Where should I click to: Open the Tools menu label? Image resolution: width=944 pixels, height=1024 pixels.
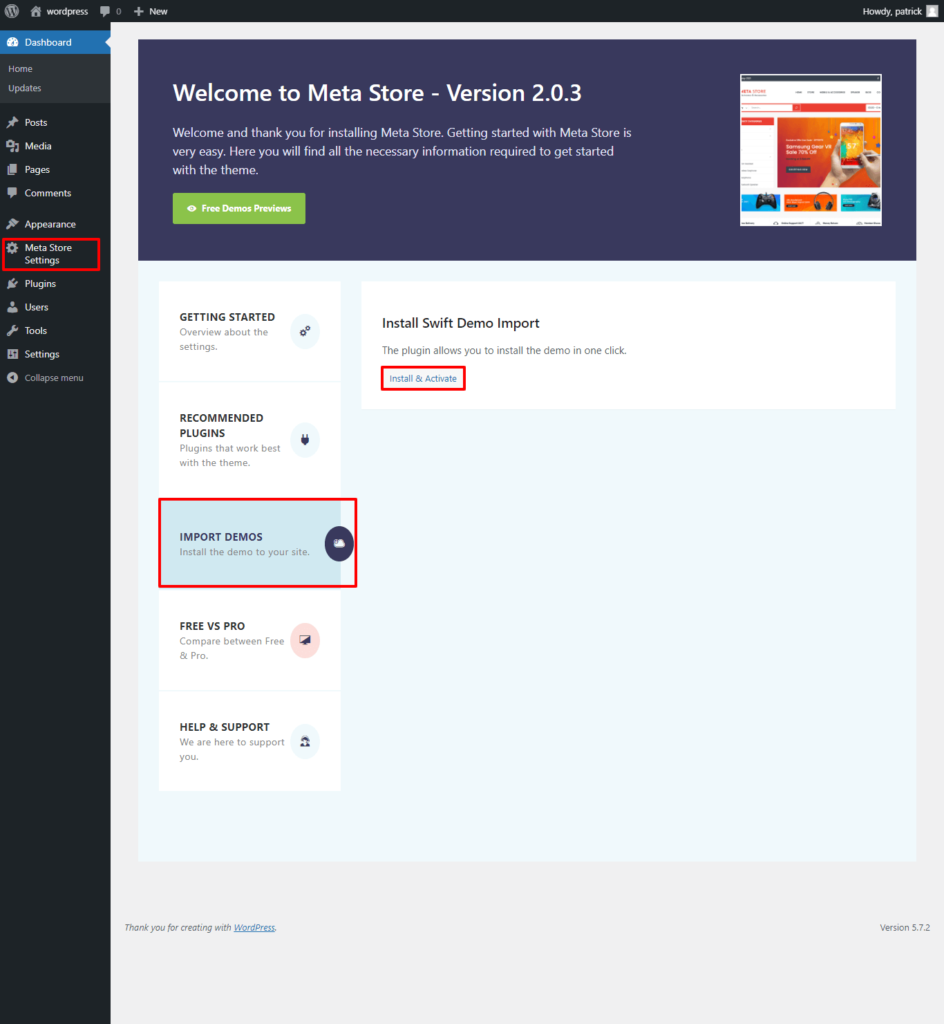(x=36, y=331)
